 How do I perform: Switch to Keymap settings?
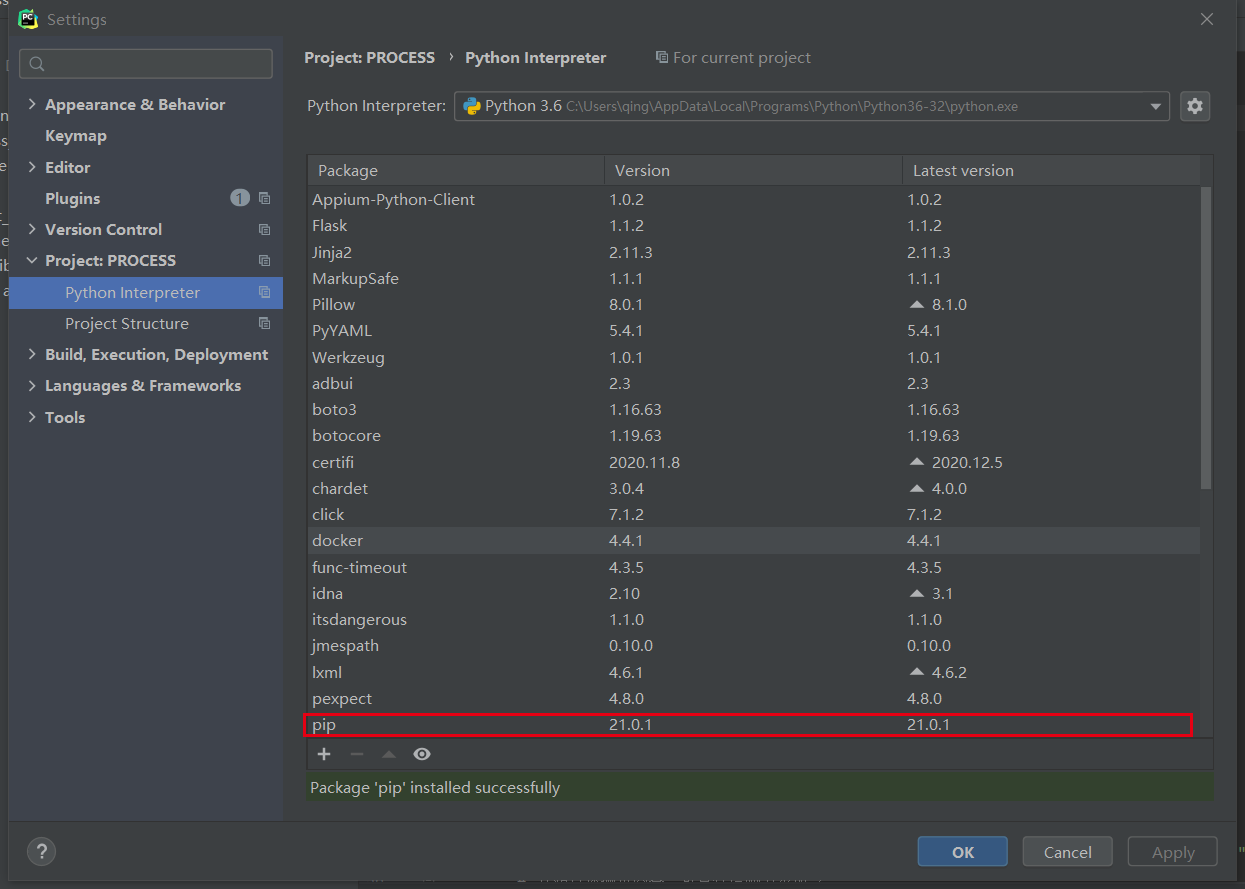77,135
